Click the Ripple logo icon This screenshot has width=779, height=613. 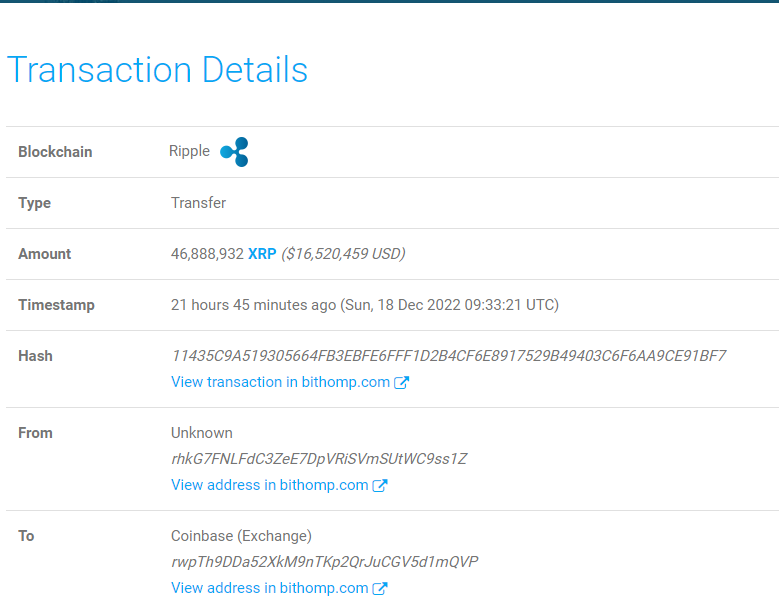(x=234, y=152)
